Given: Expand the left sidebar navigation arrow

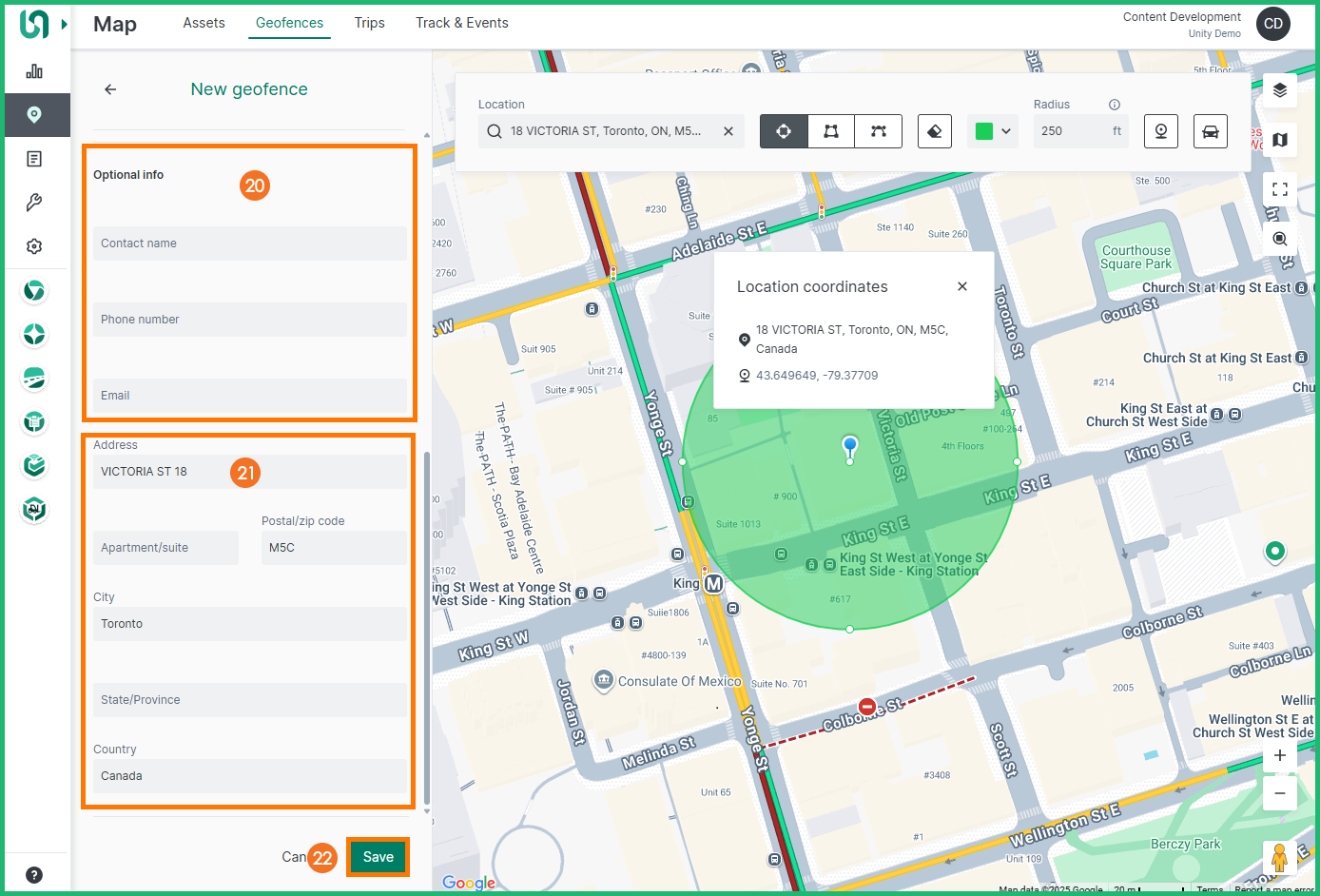Looking at the screenshot, I should click(x=65, y=24).
